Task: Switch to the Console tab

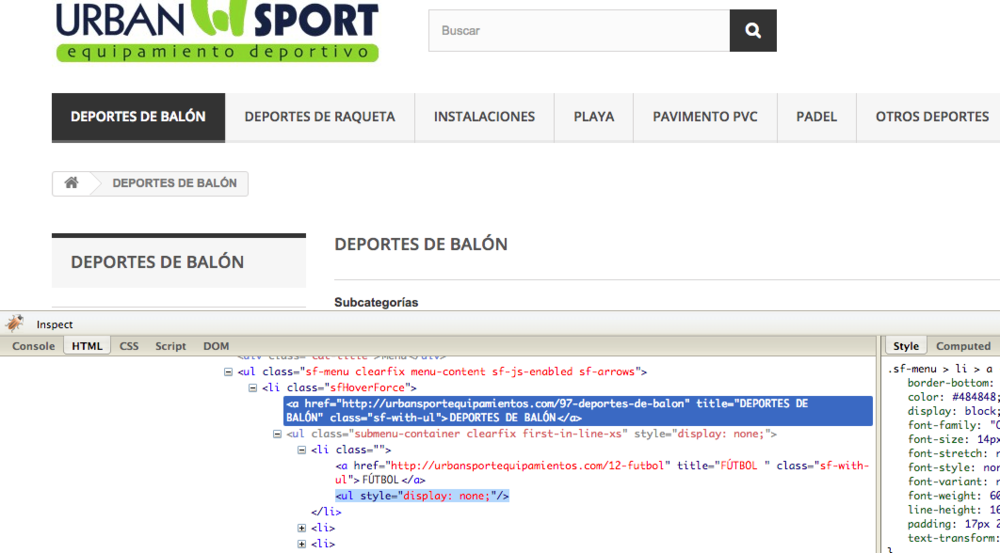Action: 33,346
